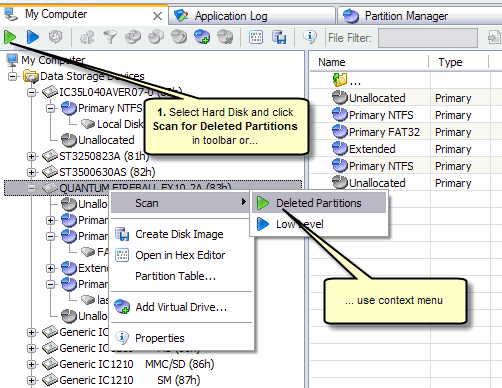Collapse the Data Storage Devices tree node
The height and width of the screenshot is (388, 502).
tap(13, 76)
